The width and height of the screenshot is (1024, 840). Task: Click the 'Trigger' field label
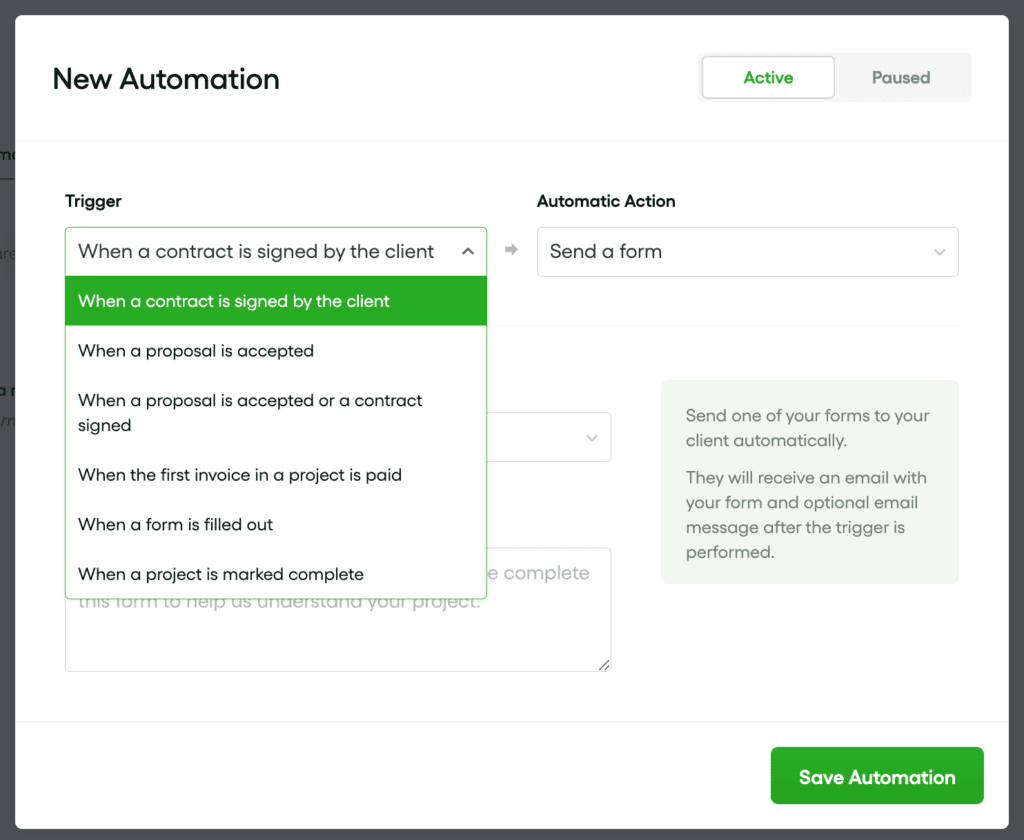(x=93, y=201)
